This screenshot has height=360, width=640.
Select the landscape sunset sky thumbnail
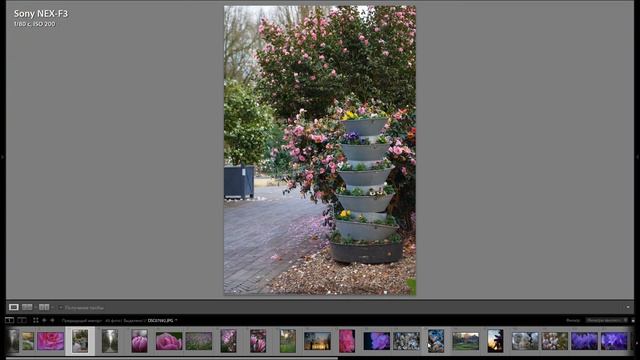click(317, 341)
